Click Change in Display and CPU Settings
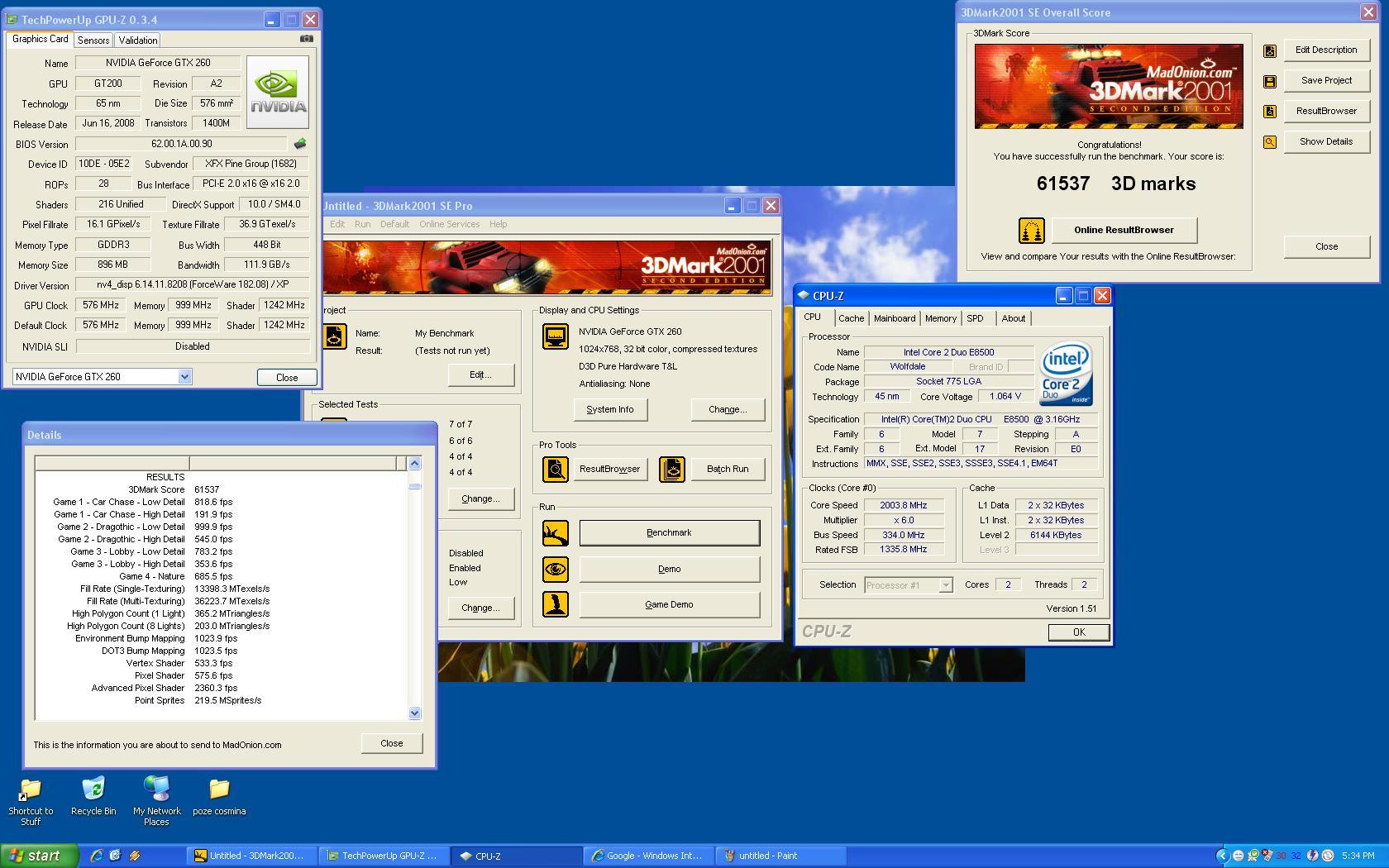This screenshot has height=868, width=1389. coord(728,410)
